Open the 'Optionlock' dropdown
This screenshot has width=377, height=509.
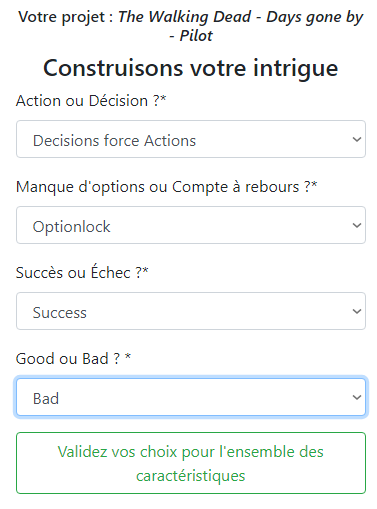pyautogui.click(x=191, y=225)
